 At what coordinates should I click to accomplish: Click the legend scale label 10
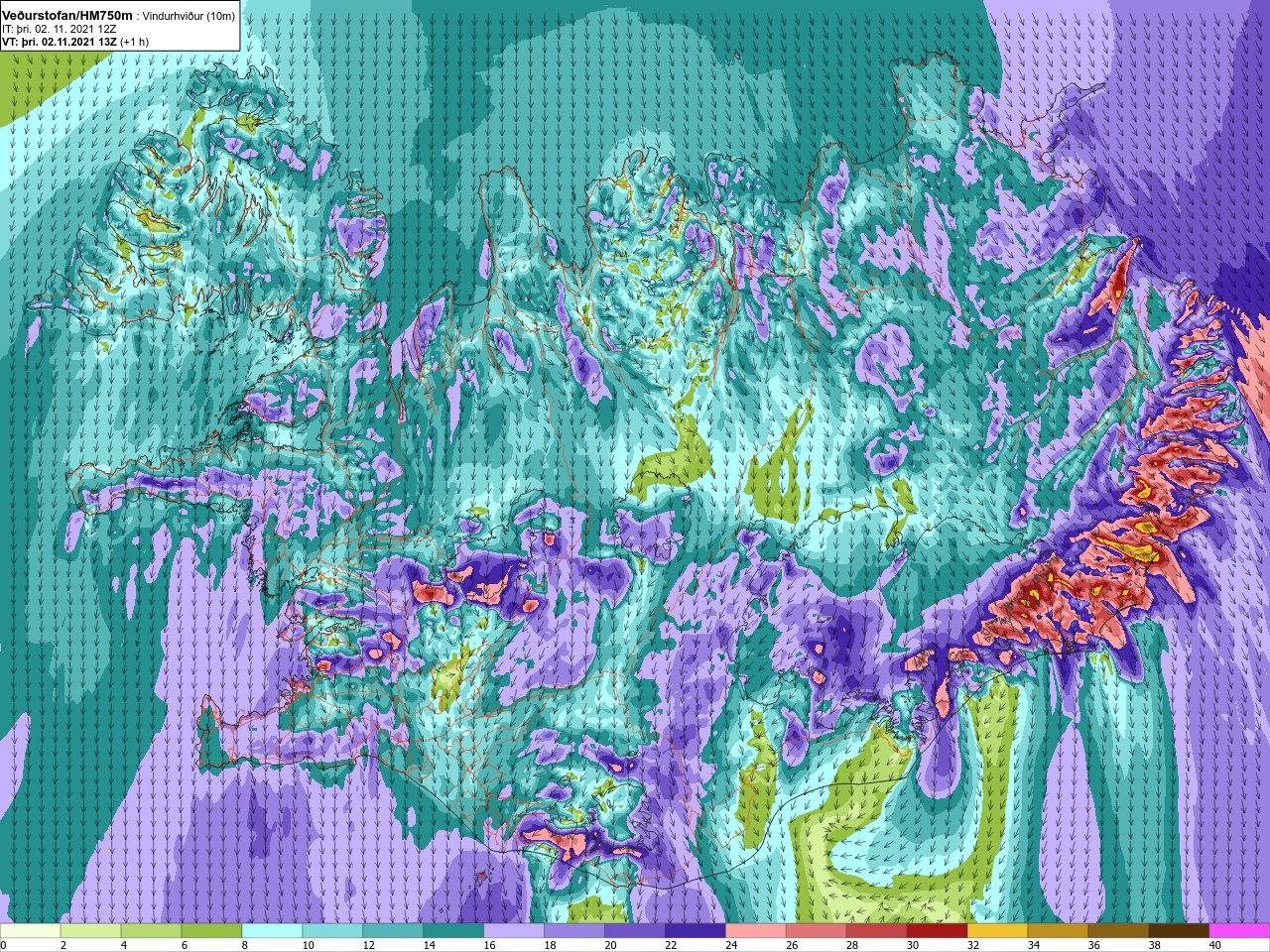click(309, 945)
